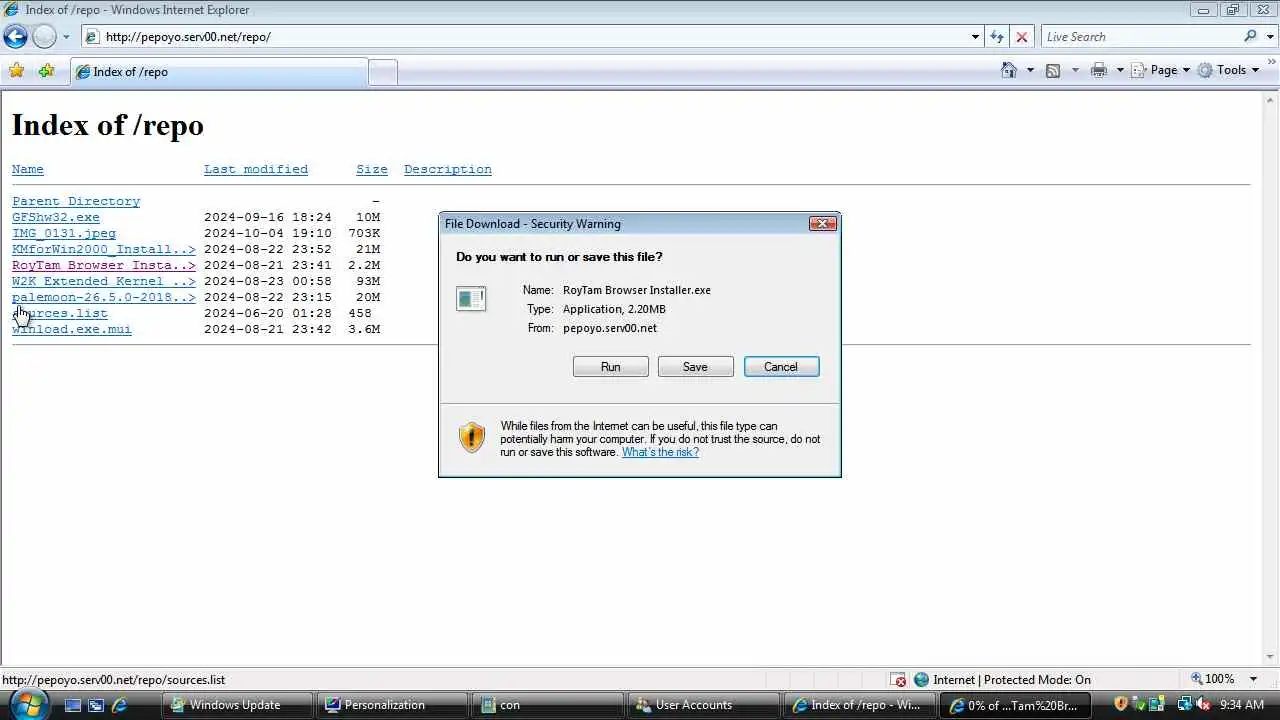Click the search magnifier icon
Screen dimensions: 1280x720
(x=1251, y=36)
